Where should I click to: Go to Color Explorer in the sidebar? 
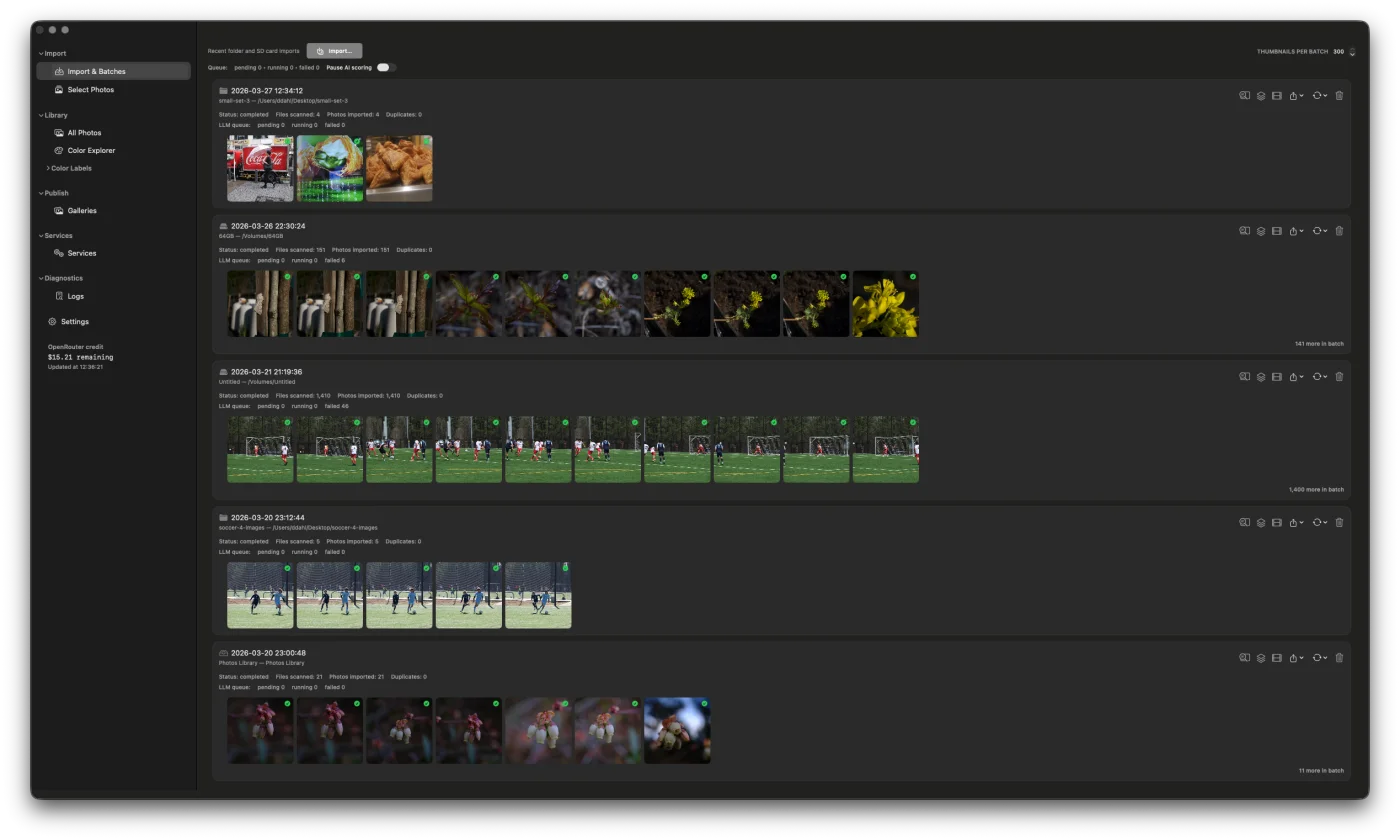pyautogui.click(x=91, y=151)
